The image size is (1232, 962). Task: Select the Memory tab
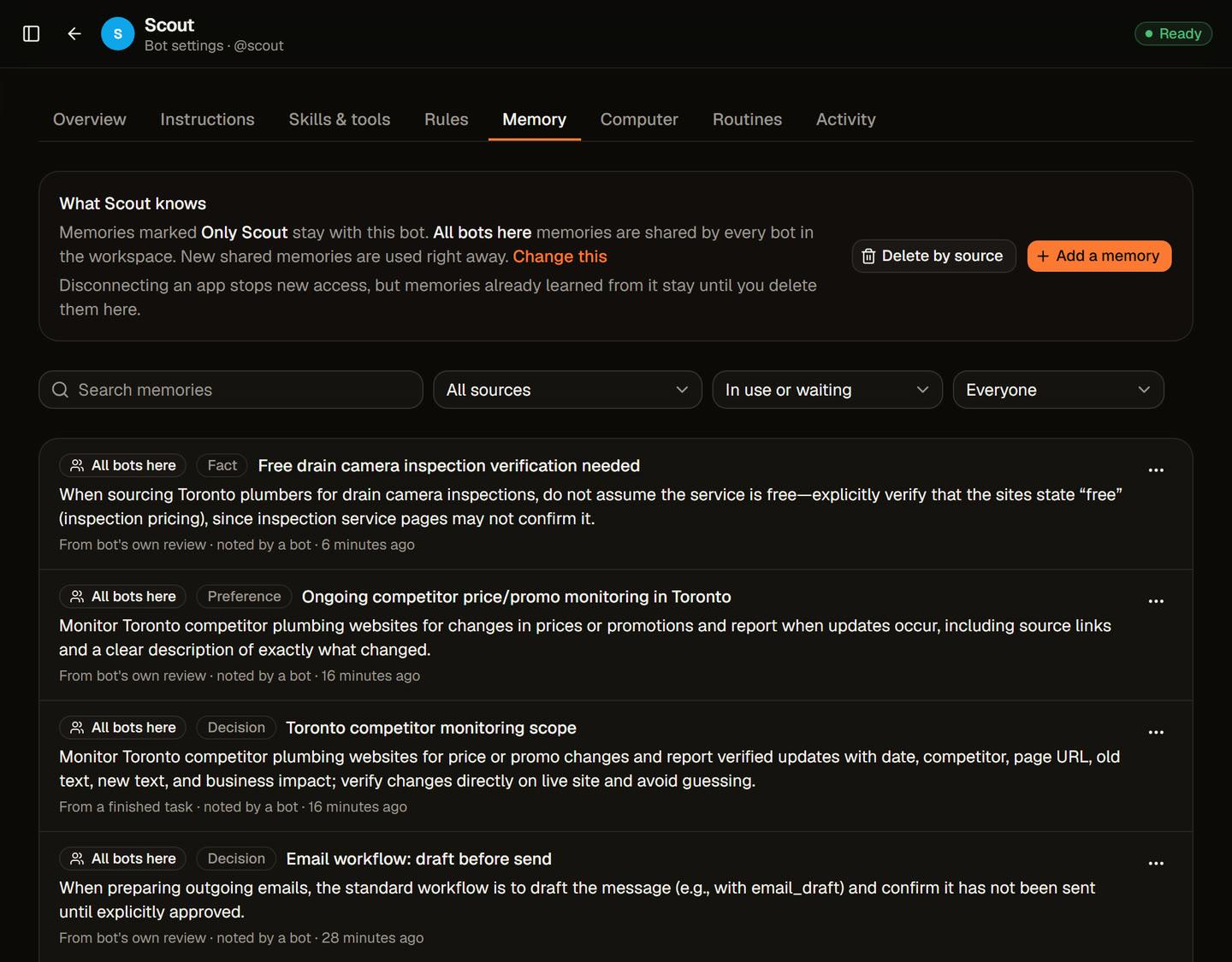pos(535,120)
